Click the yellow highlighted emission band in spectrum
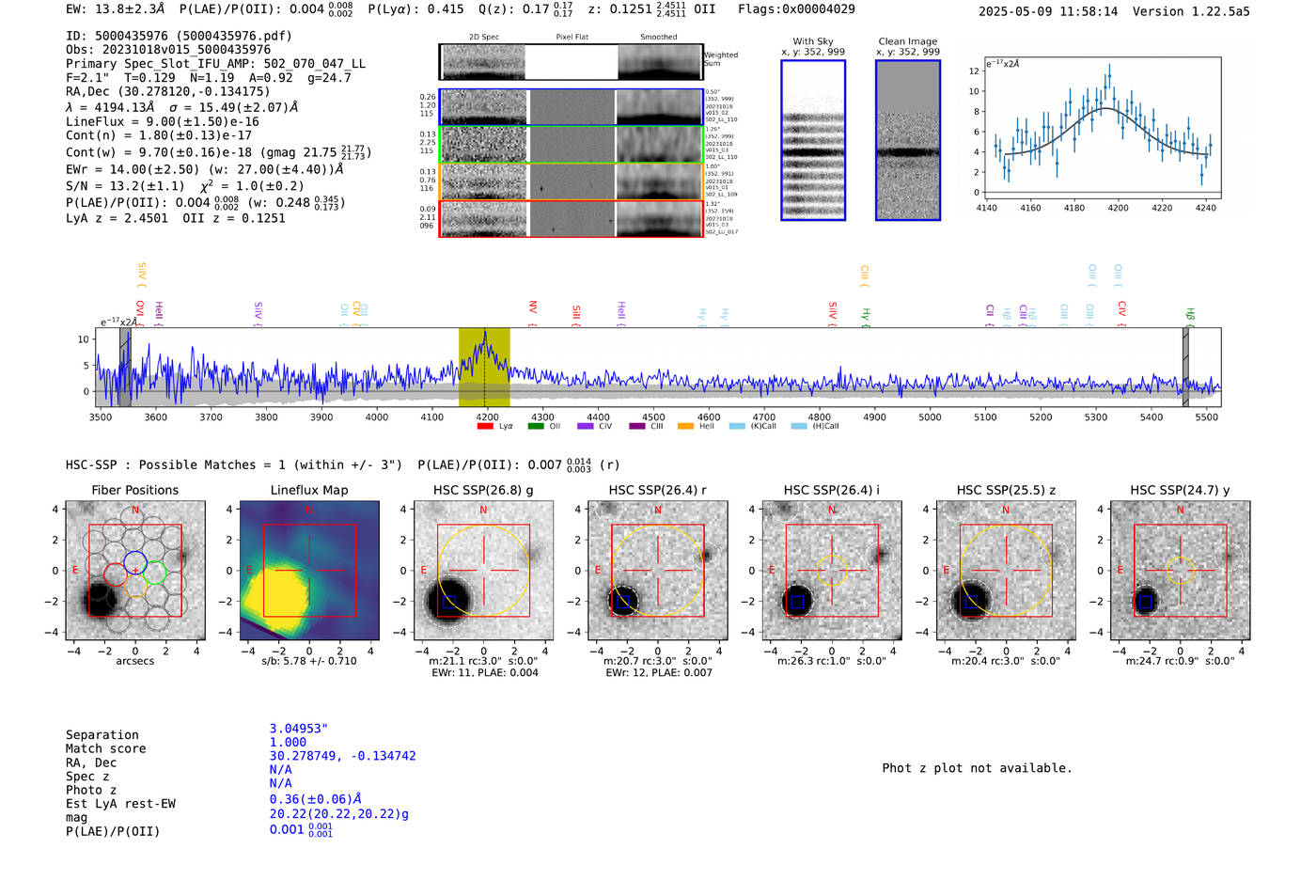Screen dimensions: 1316x896 point(484,367)
